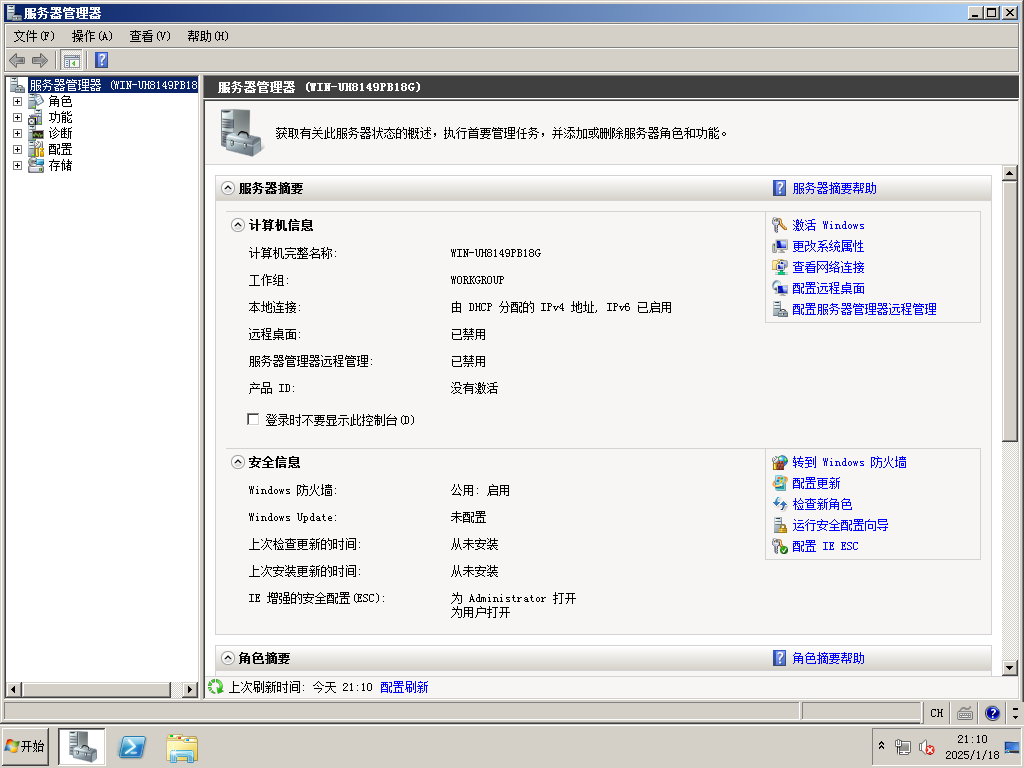Click the language bar keyboard icon
This screenshot has height=768, width=1024.
(x=965, y=713)
